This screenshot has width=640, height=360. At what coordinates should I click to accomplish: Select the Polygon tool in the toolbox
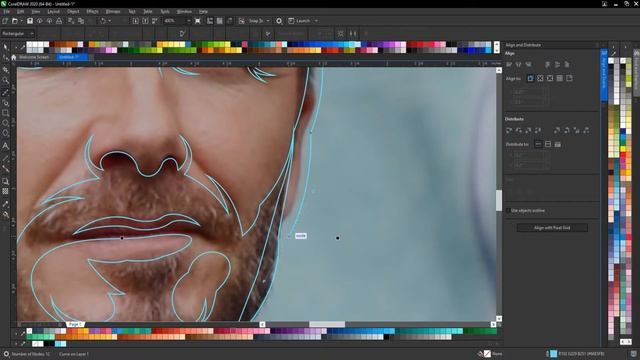5,133
